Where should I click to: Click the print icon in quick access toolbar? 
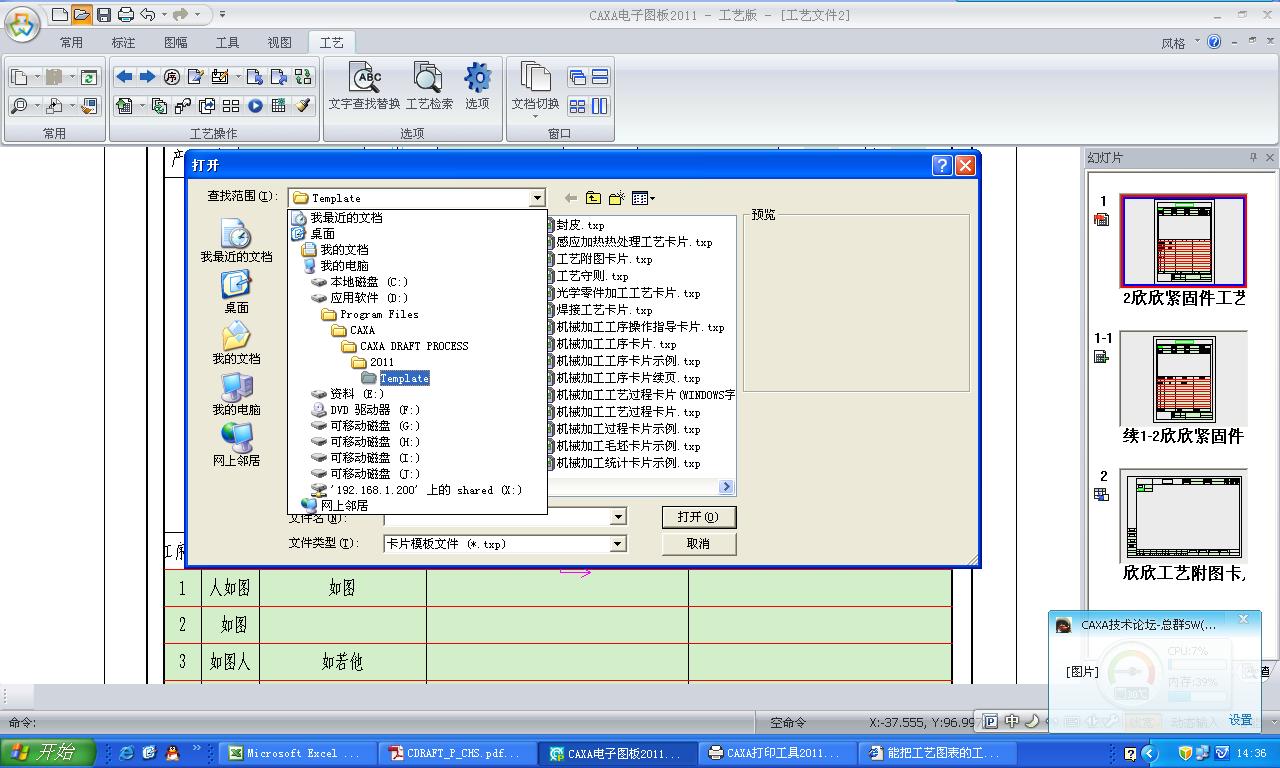pos(126,15)
